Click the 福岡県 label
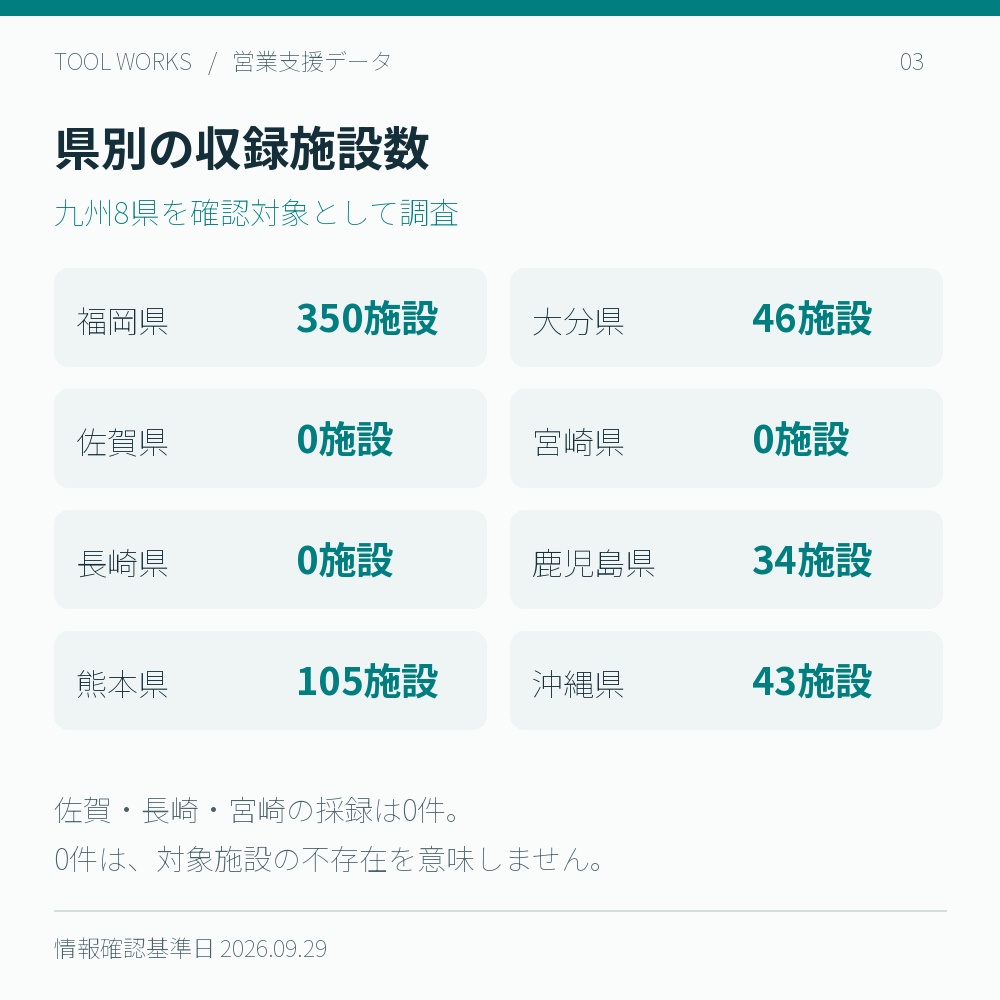1000x1000 pixels. 122,321
